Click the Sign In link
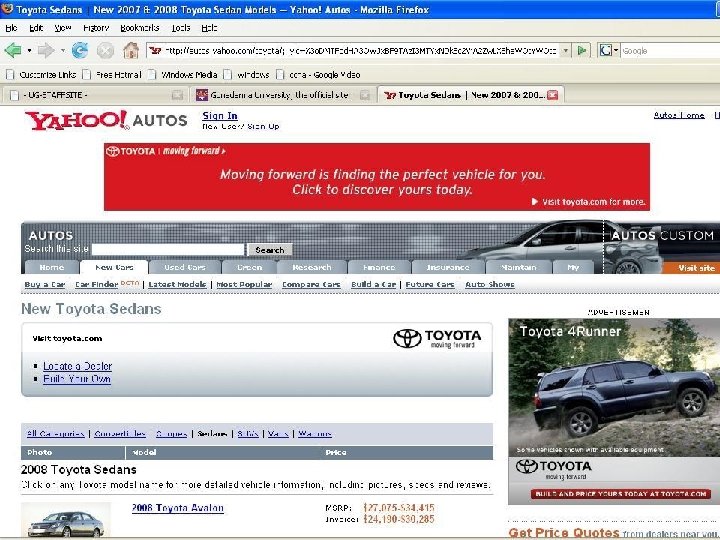Image resolution: width=720 pixels, height=540 pixels. [220, 116]
